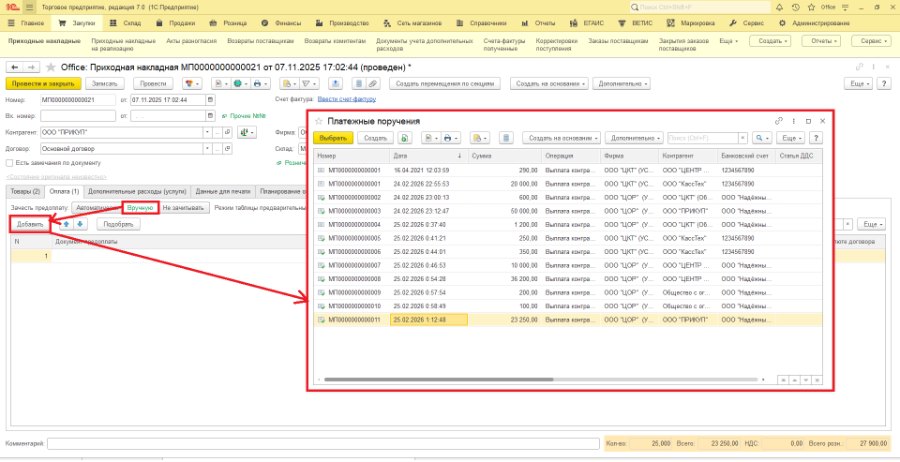Open Еще menu in Платежные поручения
The width and height of the screenshot is (900, 462).
pos(791,138)
